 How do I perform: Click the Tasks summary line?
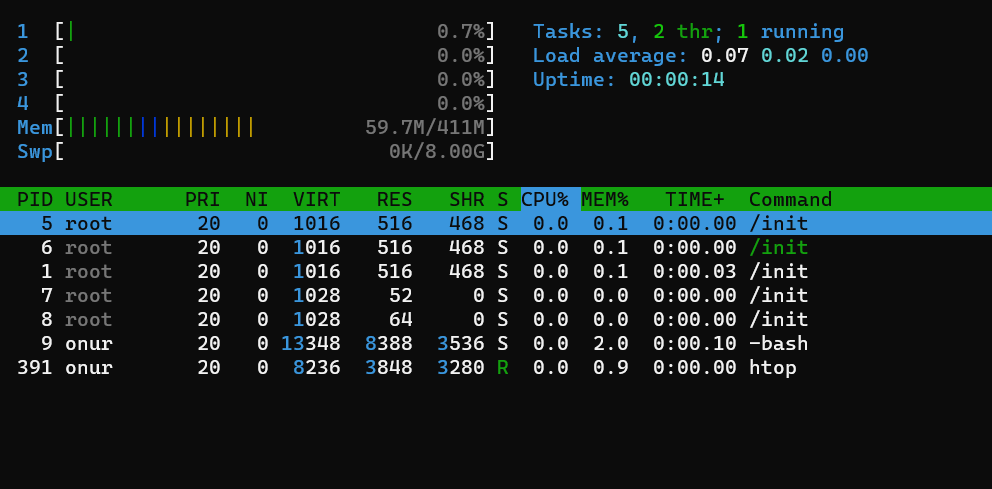(688, 31)
